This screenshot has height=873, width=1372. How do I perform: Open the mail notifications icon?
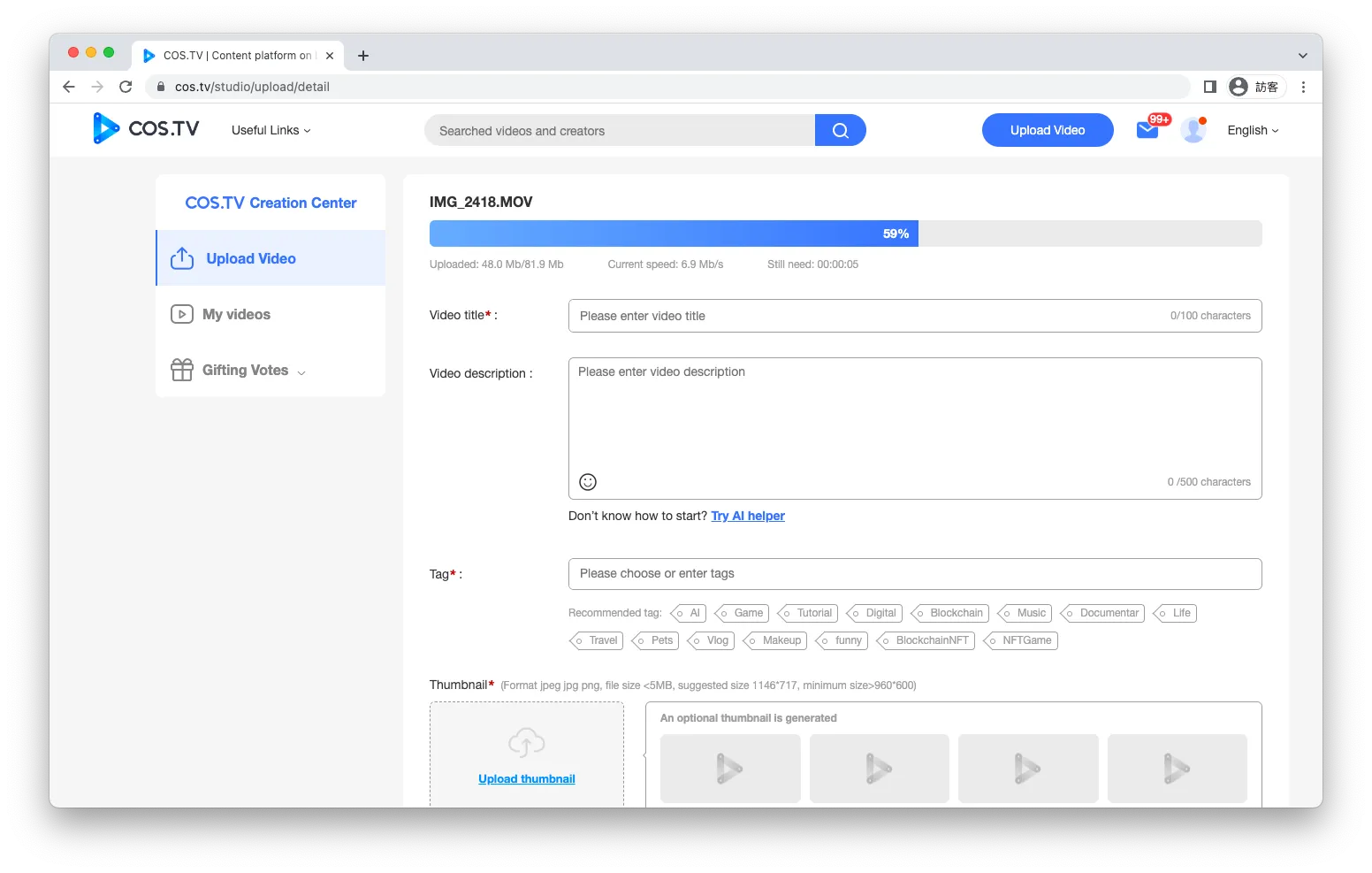coord(1147,130)
